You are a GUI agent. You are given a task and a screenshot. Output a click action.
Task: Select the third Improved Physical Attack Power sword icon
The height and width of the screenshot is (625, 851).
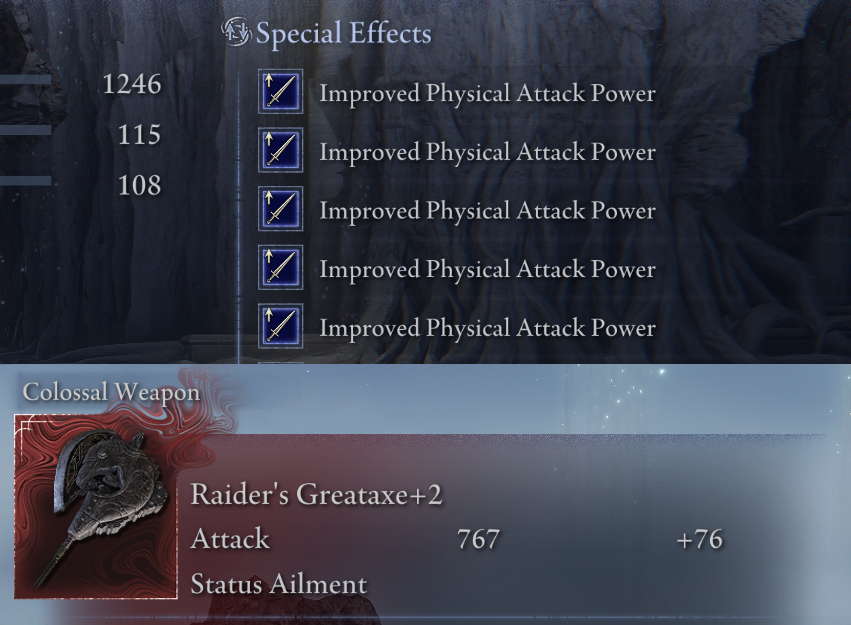click(x=280, y=209)
